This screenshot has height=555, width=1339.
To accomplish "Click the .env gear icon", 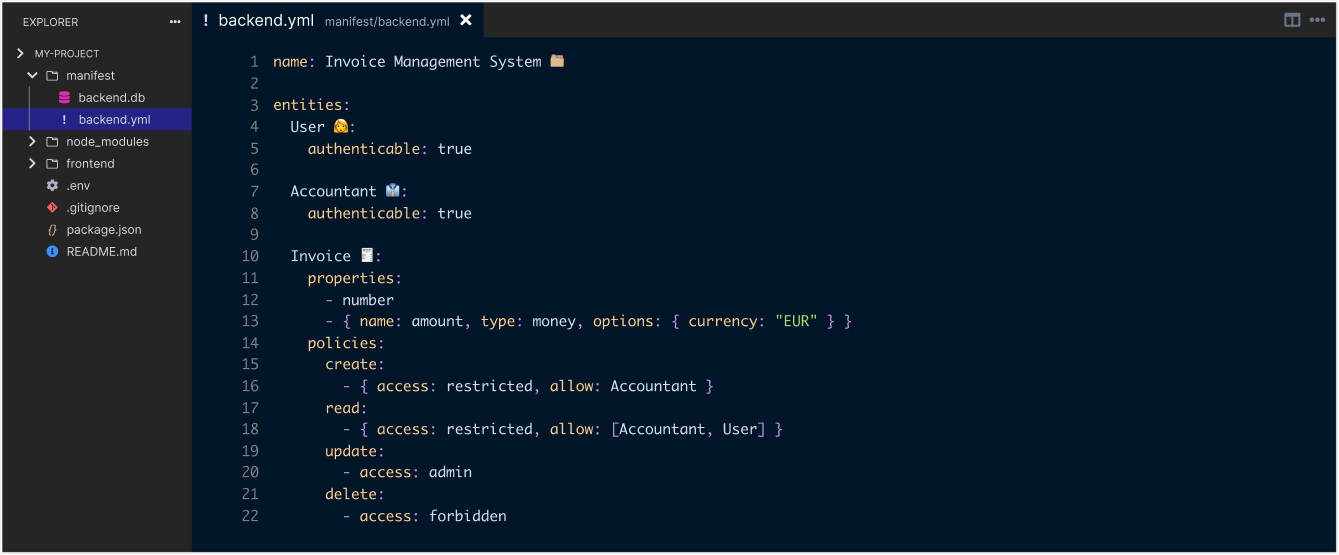I will pyautogui.click(x=52, y=186).
